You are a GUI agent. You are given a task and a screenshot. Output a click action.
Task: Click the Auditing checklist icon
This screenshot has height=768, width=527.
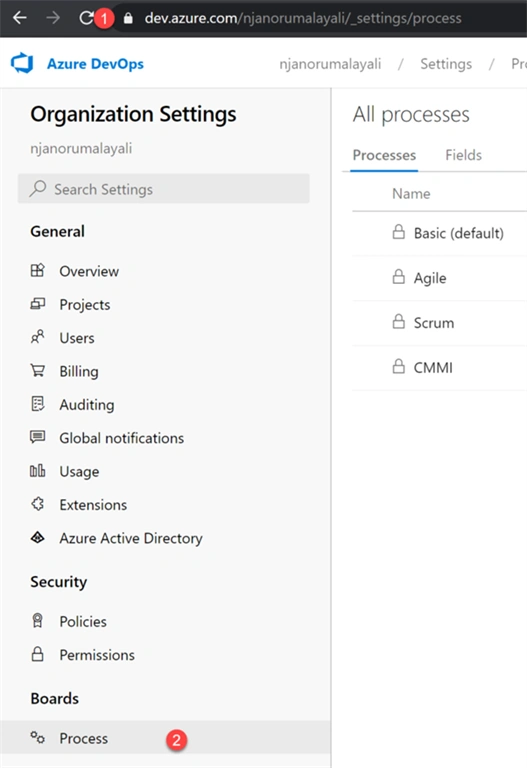(x=38, y=404)
